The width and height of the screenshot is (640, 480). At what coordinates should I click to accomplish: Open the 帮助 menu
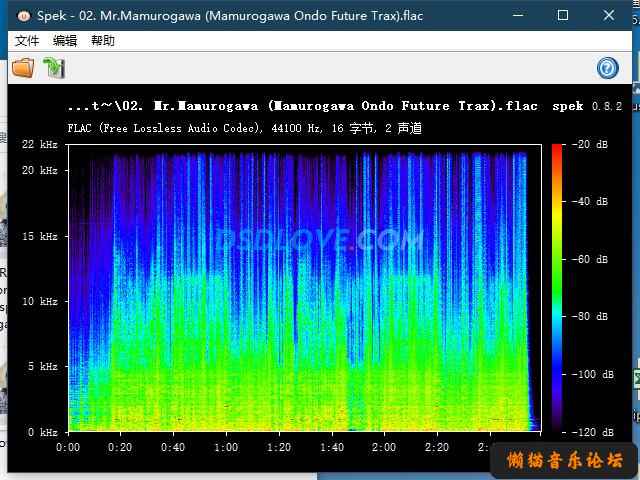point(103,41)
